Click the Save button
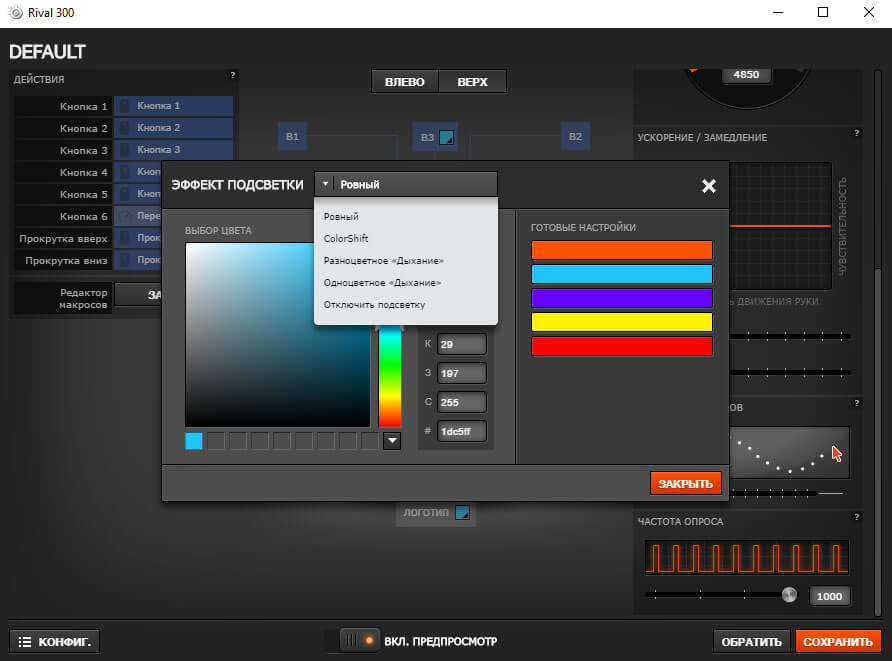This screenshot has width=892, height=661. 837,641
